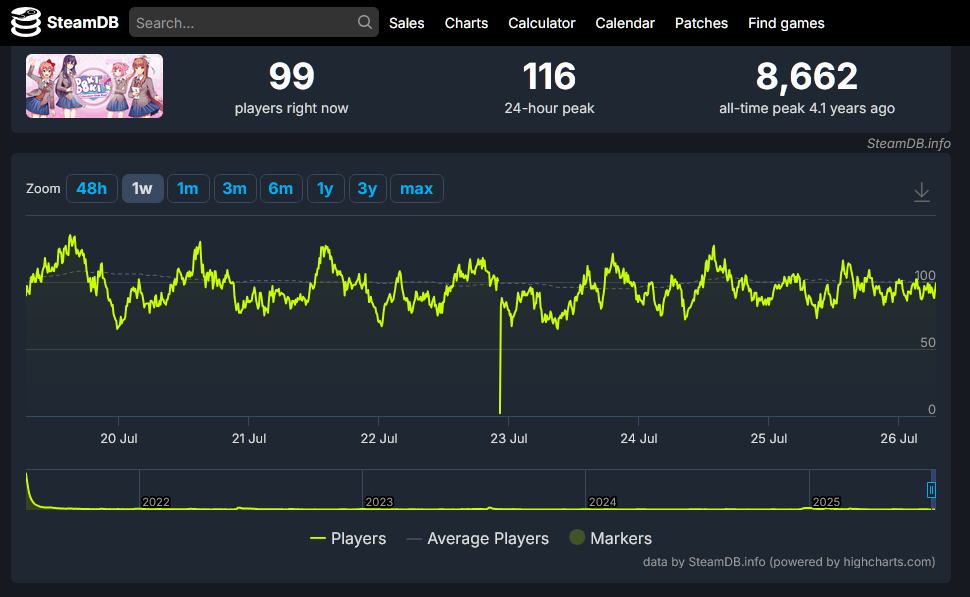
Task: Click the SteamDB logo icon
Action: pyautogui.click(x=26, y=22)
